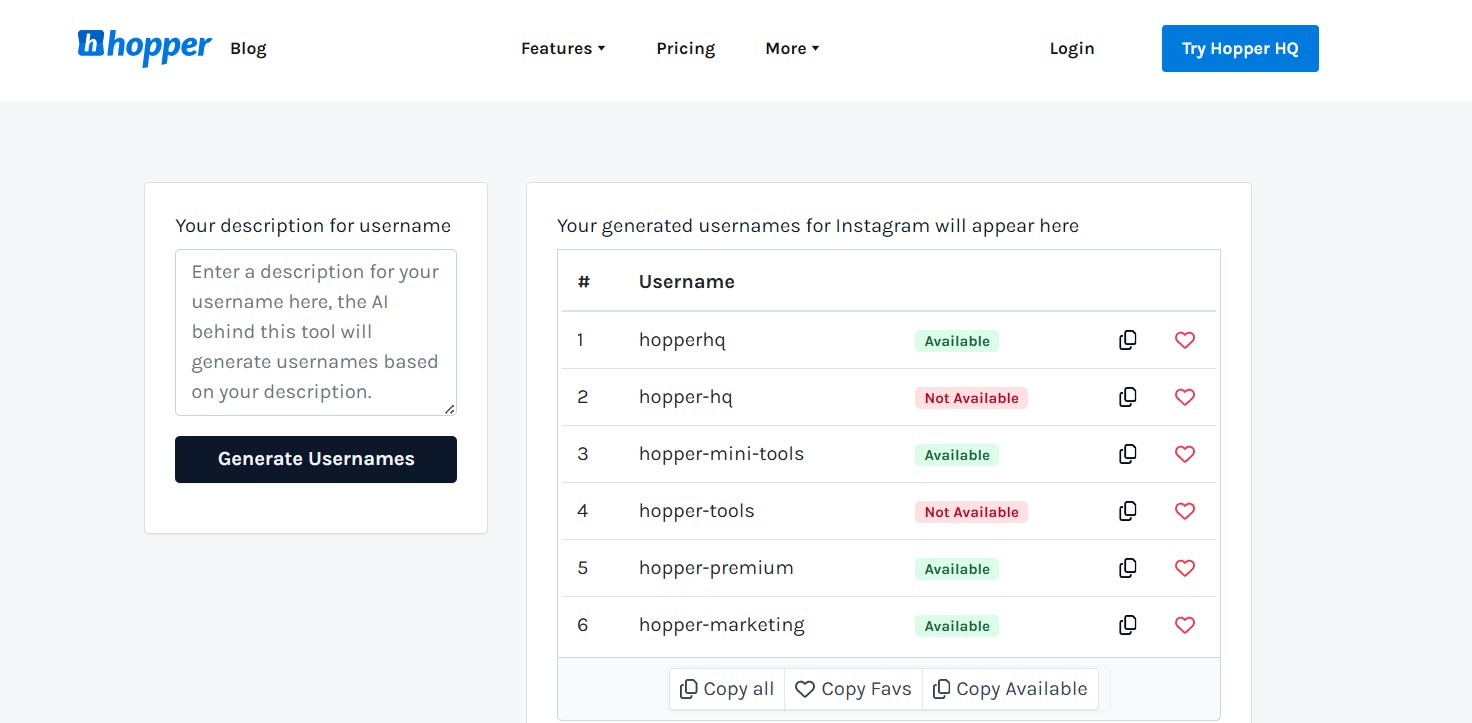Expand the Features dropdown menu
1472x723 pixels.
tap(563, 48)
